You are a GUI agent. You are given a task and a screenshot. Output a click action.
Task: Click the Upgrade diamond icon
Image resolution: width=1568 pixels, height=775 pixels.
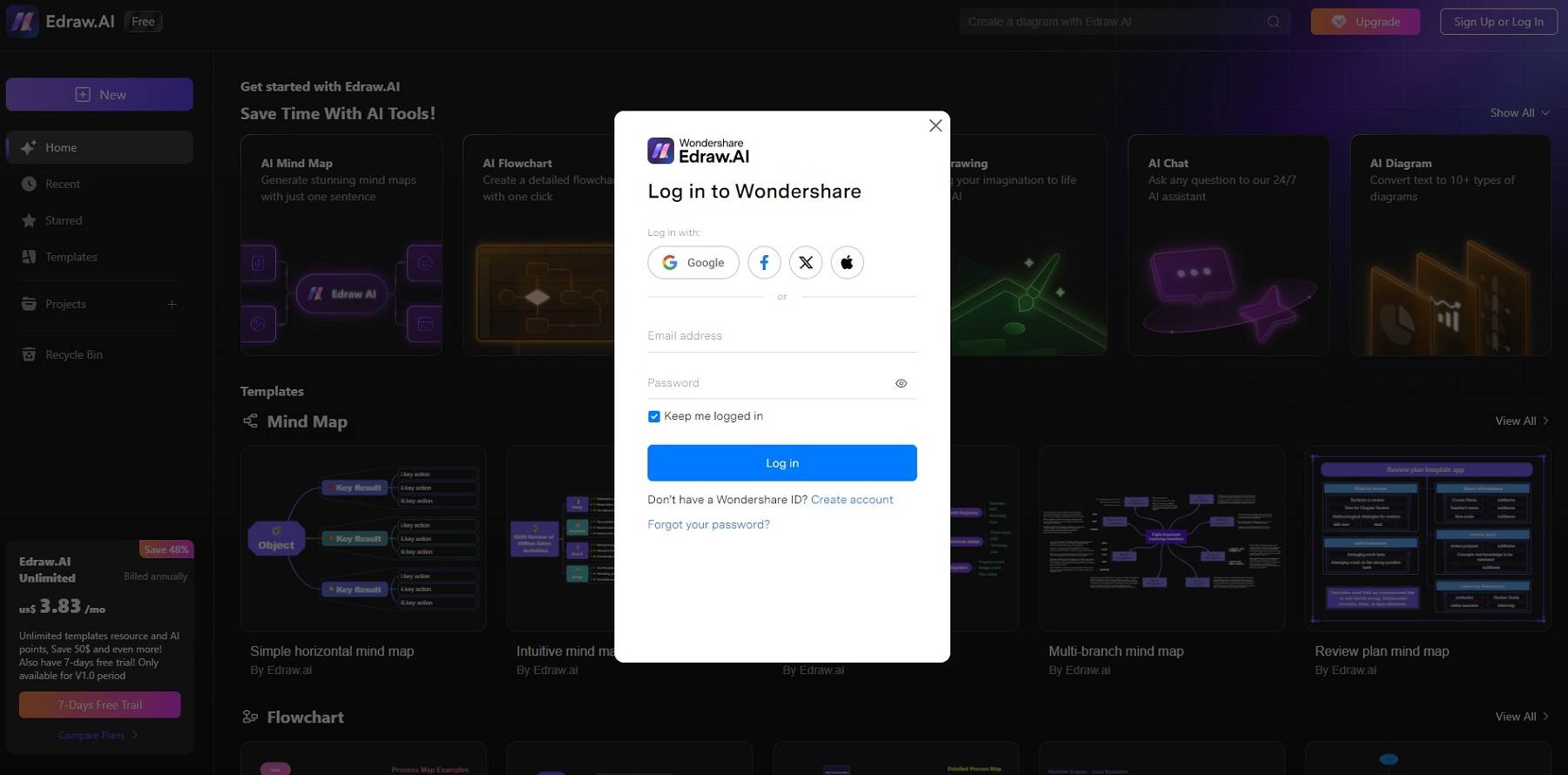click(x=1339, y=22)
